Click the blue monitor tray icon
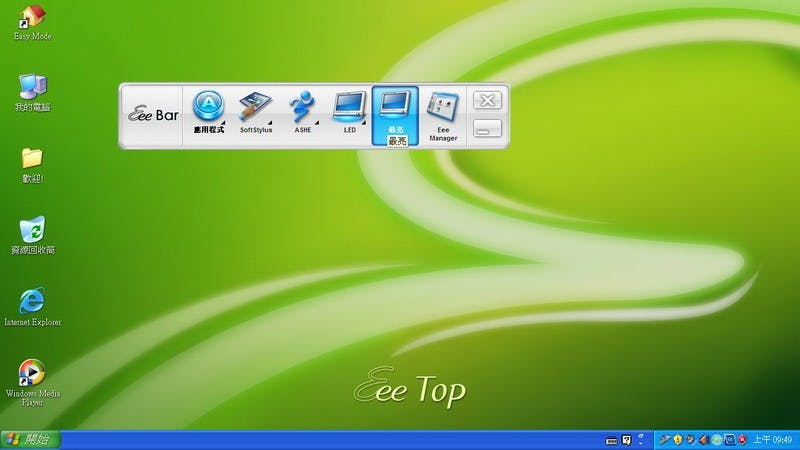The image size is (800, 450). tap(730, 439)
